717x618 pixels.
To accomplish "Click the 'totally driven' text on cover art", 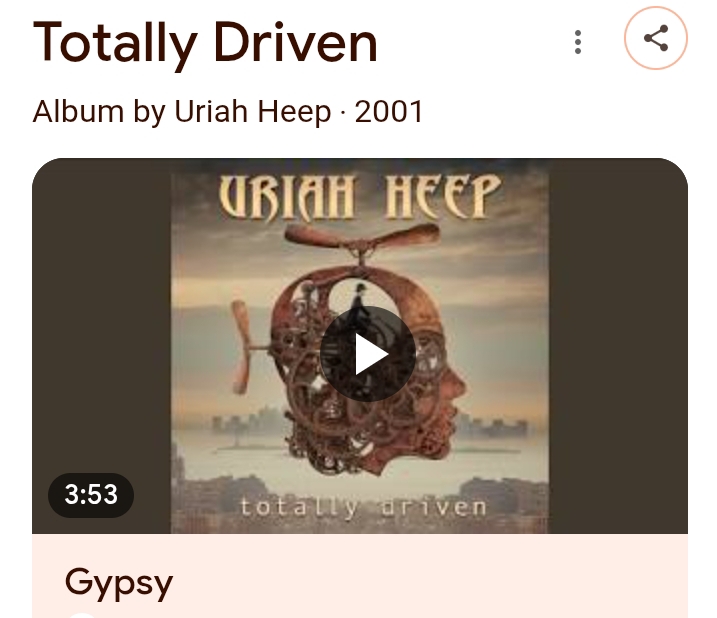I will [x=364, y=507].
